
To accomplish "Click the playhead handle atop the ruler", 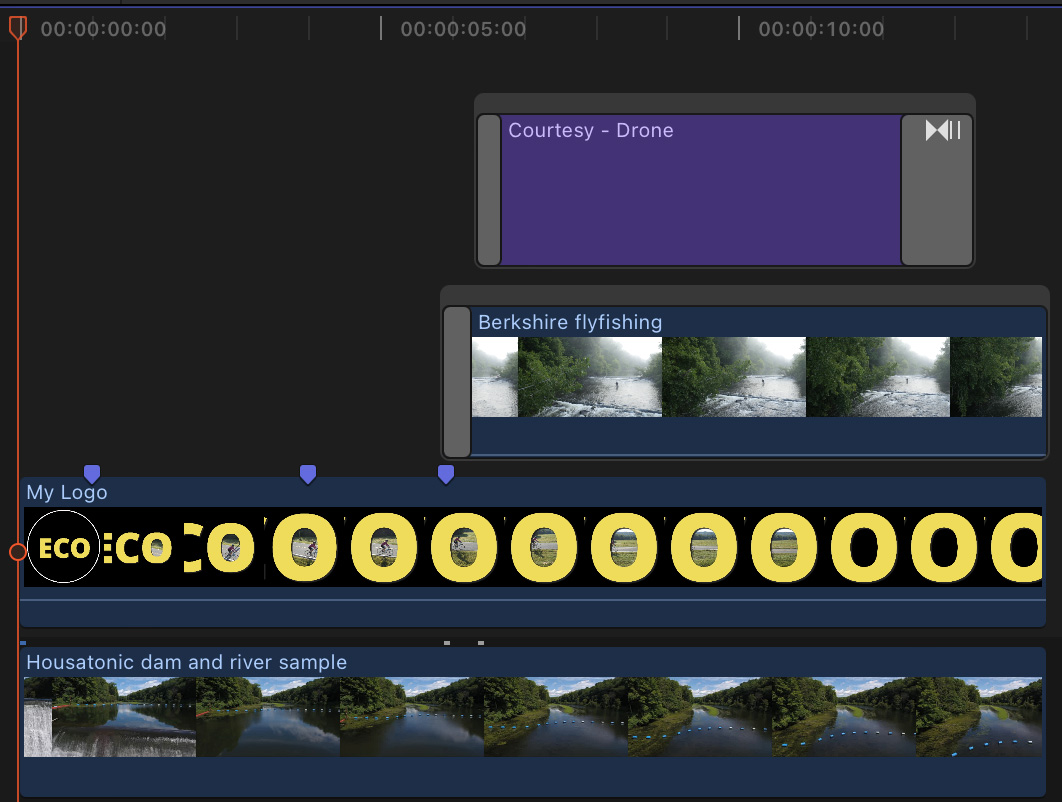I will click(18, 28).
